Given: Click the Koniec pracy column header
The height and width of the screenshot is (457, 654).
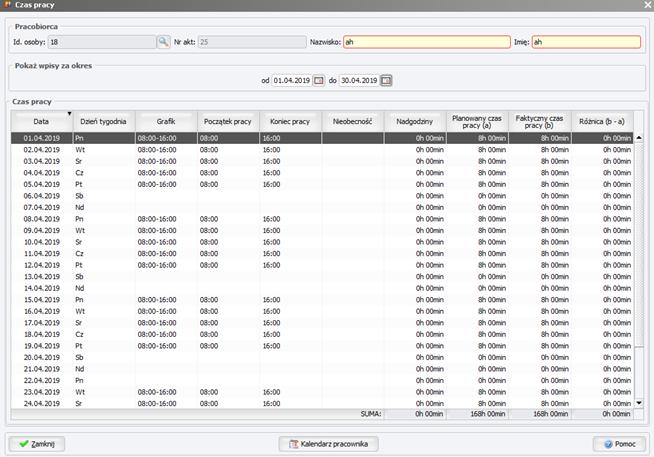Looking at the screenshot, I should pyautogui.click(x=290, y=121).
